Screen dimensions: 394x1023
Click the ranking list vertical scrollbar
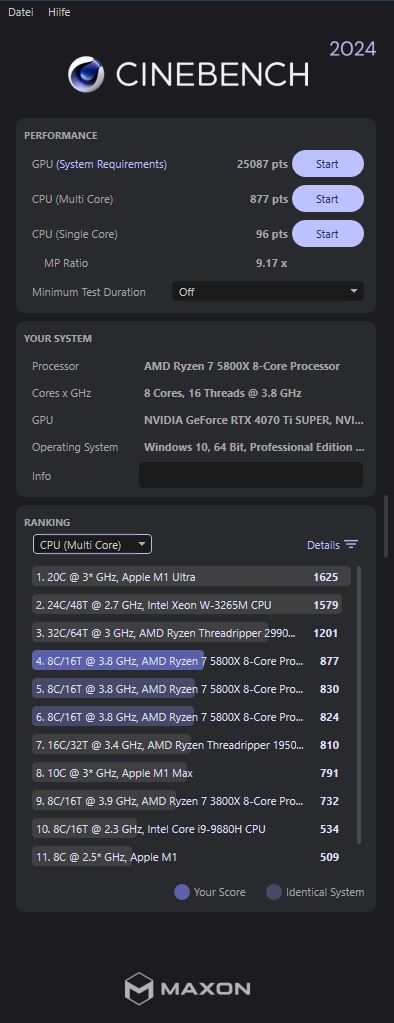coord(359,705)
